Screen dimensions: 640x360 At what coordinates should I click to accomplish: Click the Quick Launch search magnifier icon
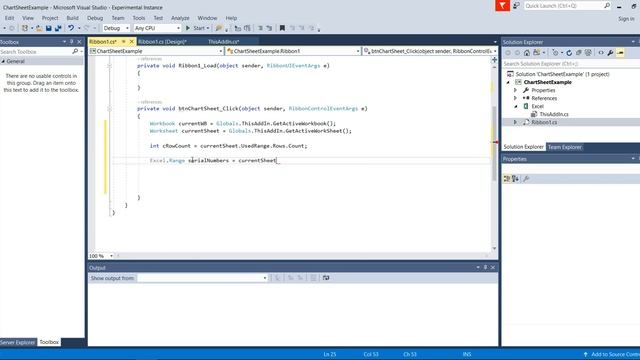(607, 6)
